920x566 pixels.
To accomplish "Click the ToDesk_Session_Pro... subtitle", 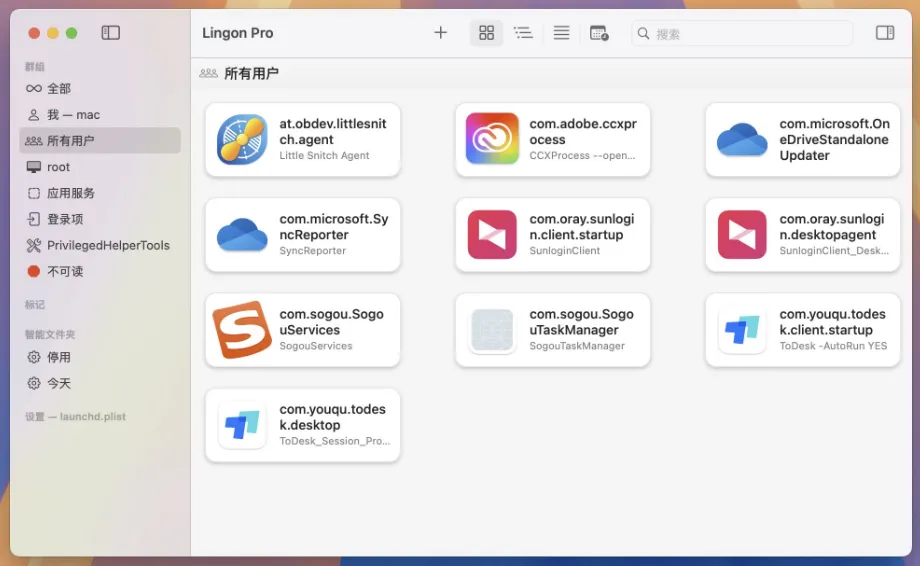I will pyautogui.click(x=334, y=441).
